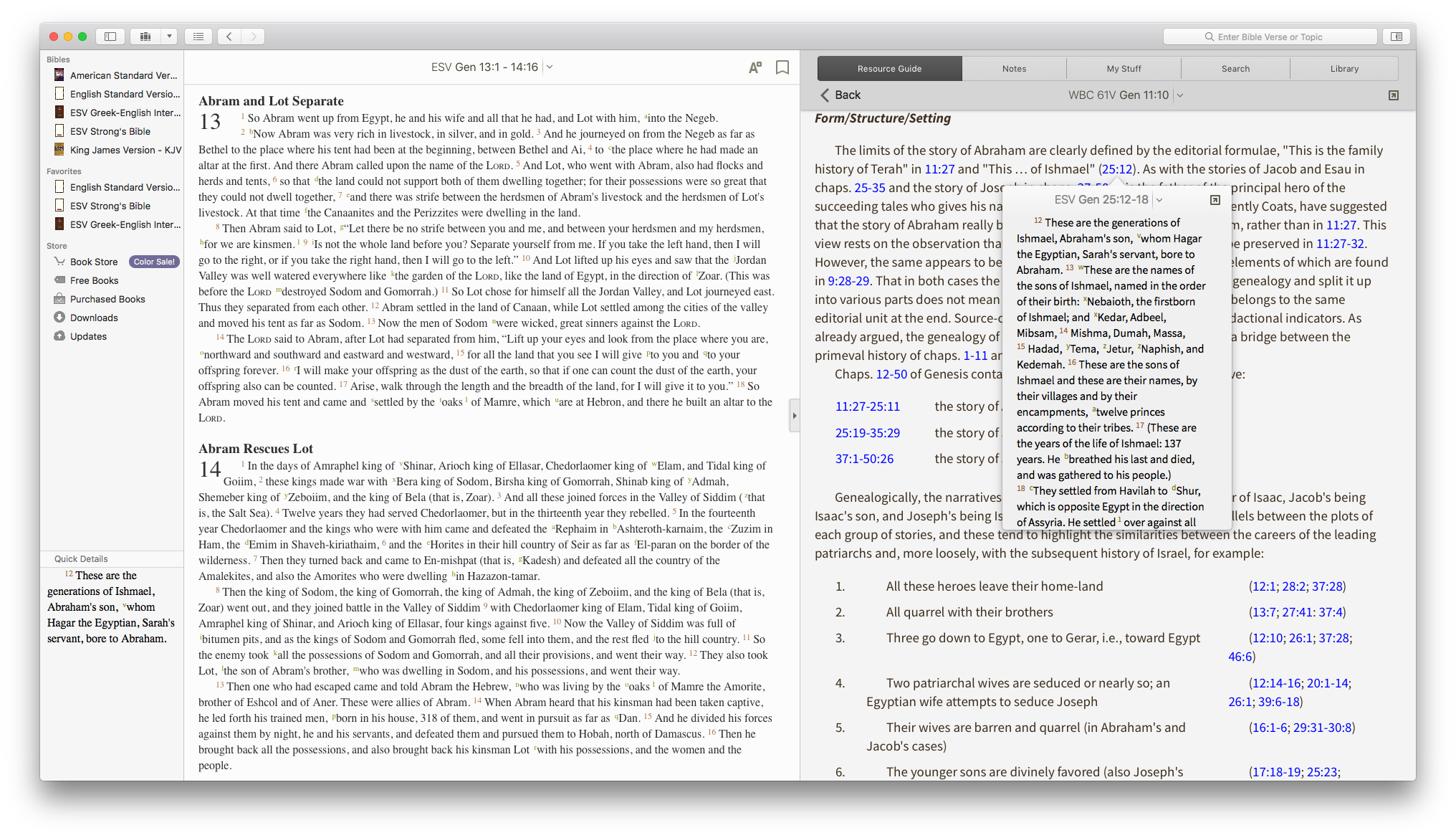
Task: Click the American Standard Version book icon
Action: pyautogui.click(x=59, y=75)
